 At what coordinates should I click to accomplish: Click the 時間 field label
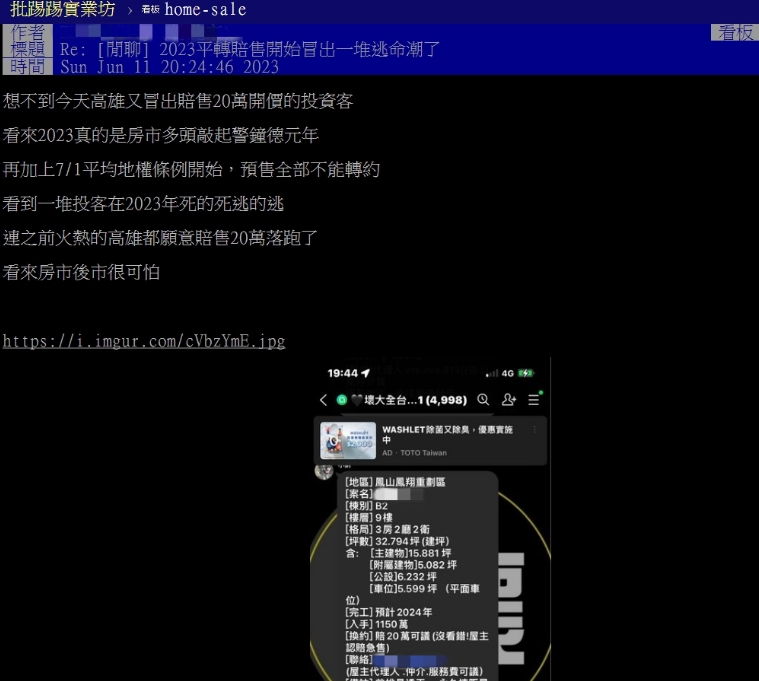(x=28, y=66)
